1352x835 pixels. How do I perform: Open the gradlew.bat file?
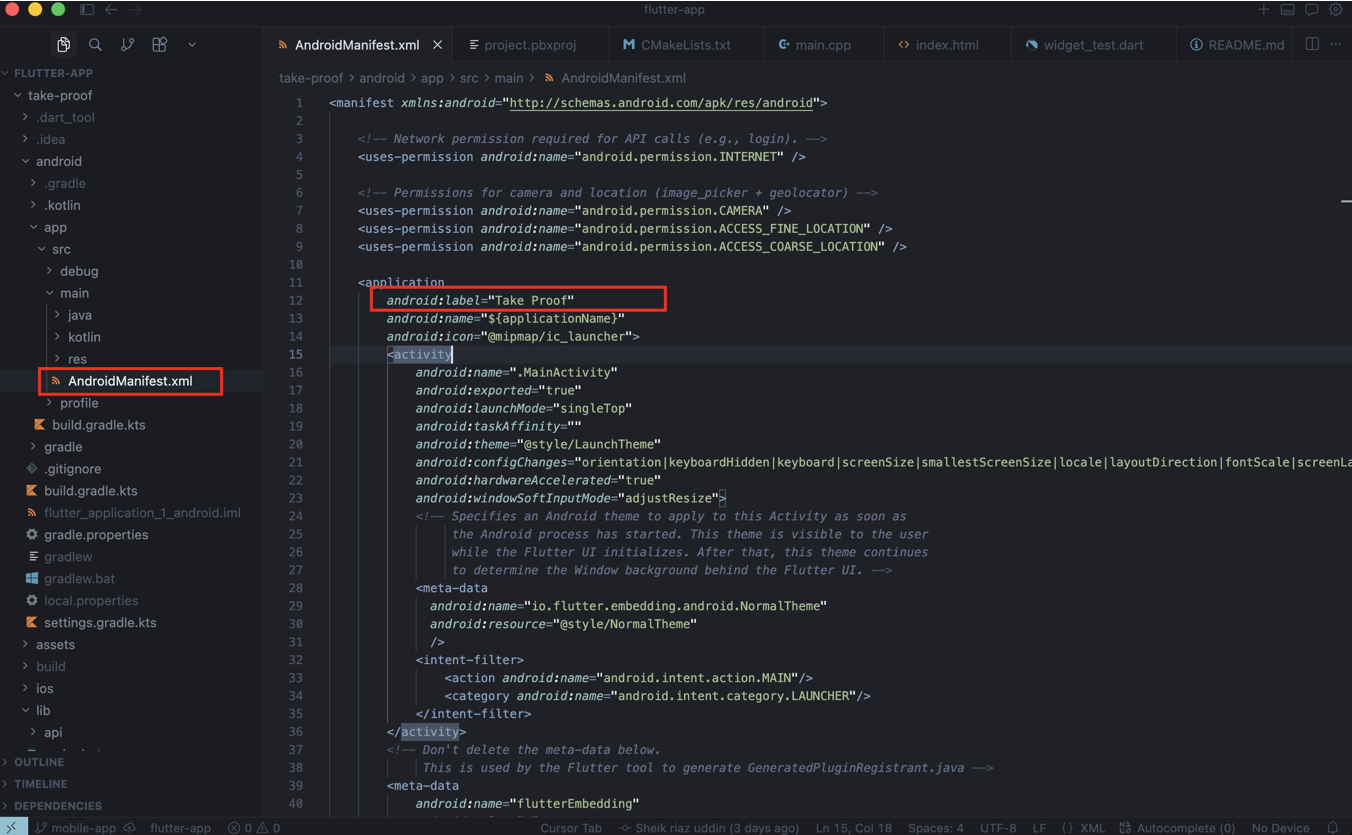pos(131,579)
